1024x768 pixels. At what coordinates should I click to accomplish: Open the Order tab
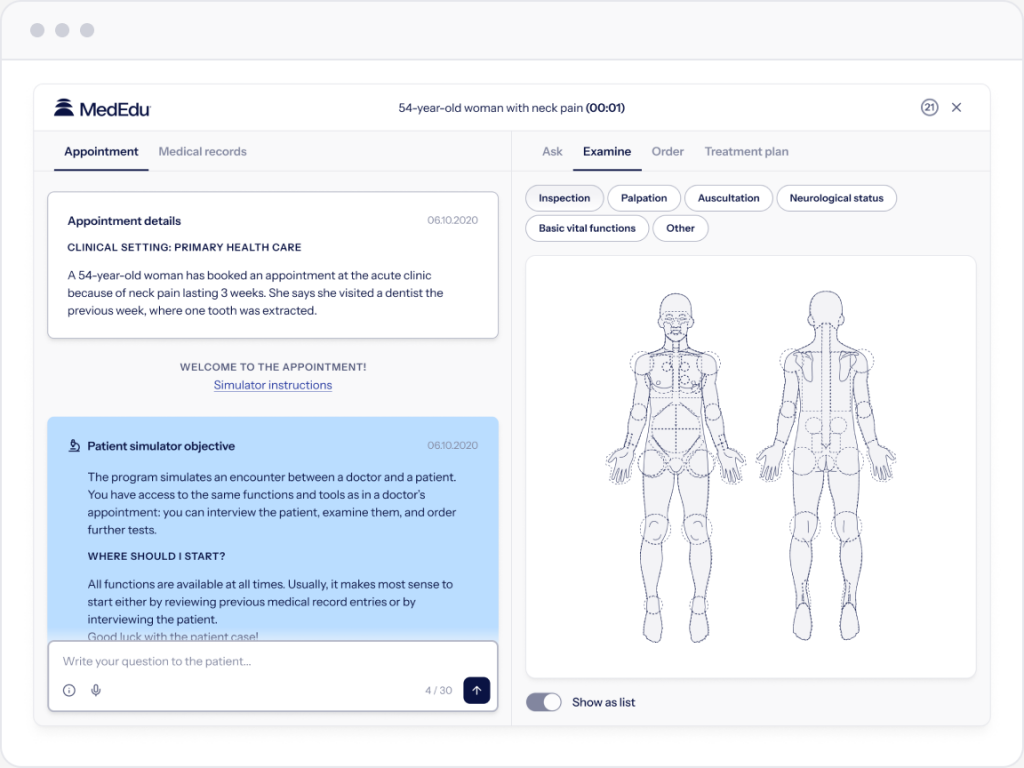[667, 152]
